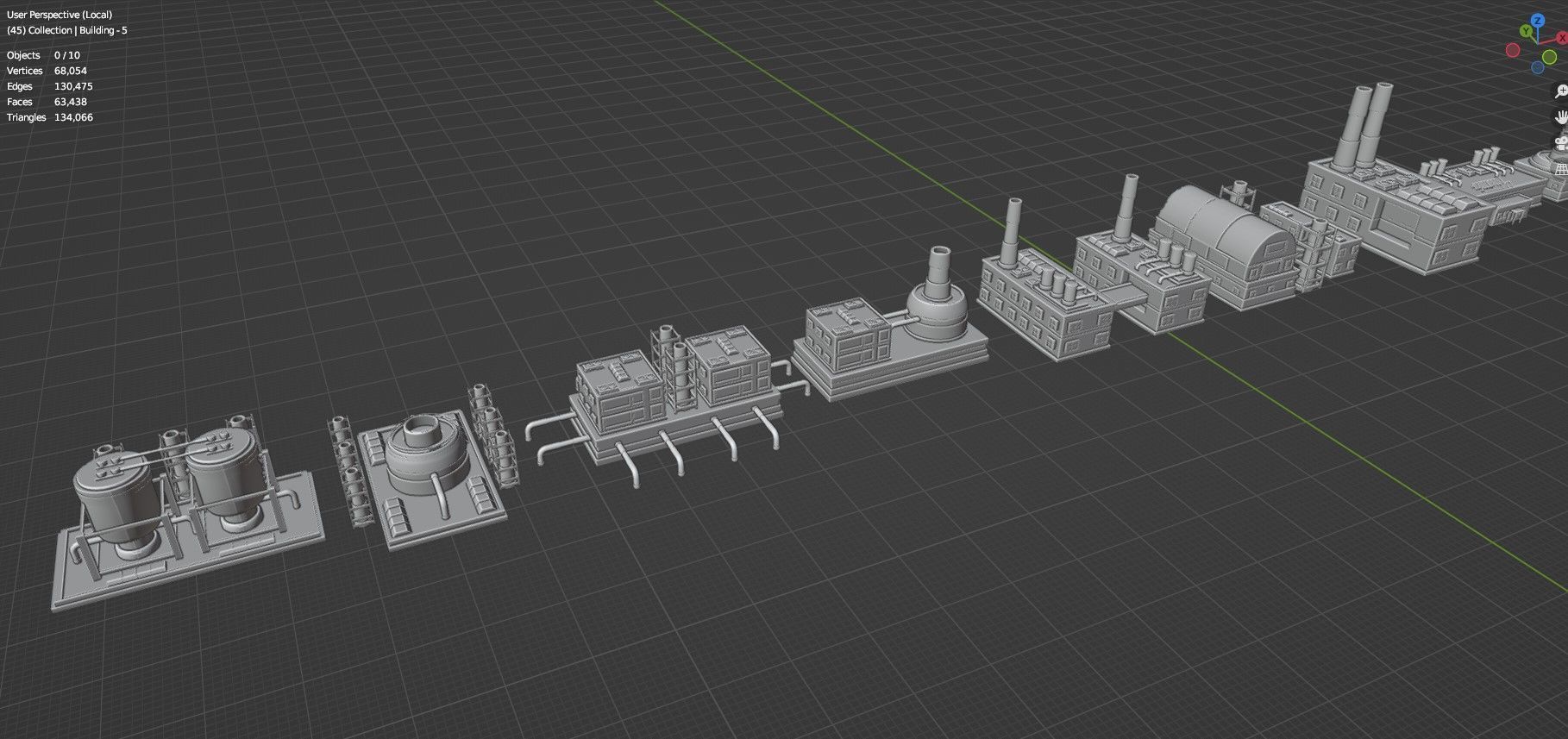Click the red X axis gizmo handle
This screenshot has height=739, width=1568.
(x=1561, y=38)
